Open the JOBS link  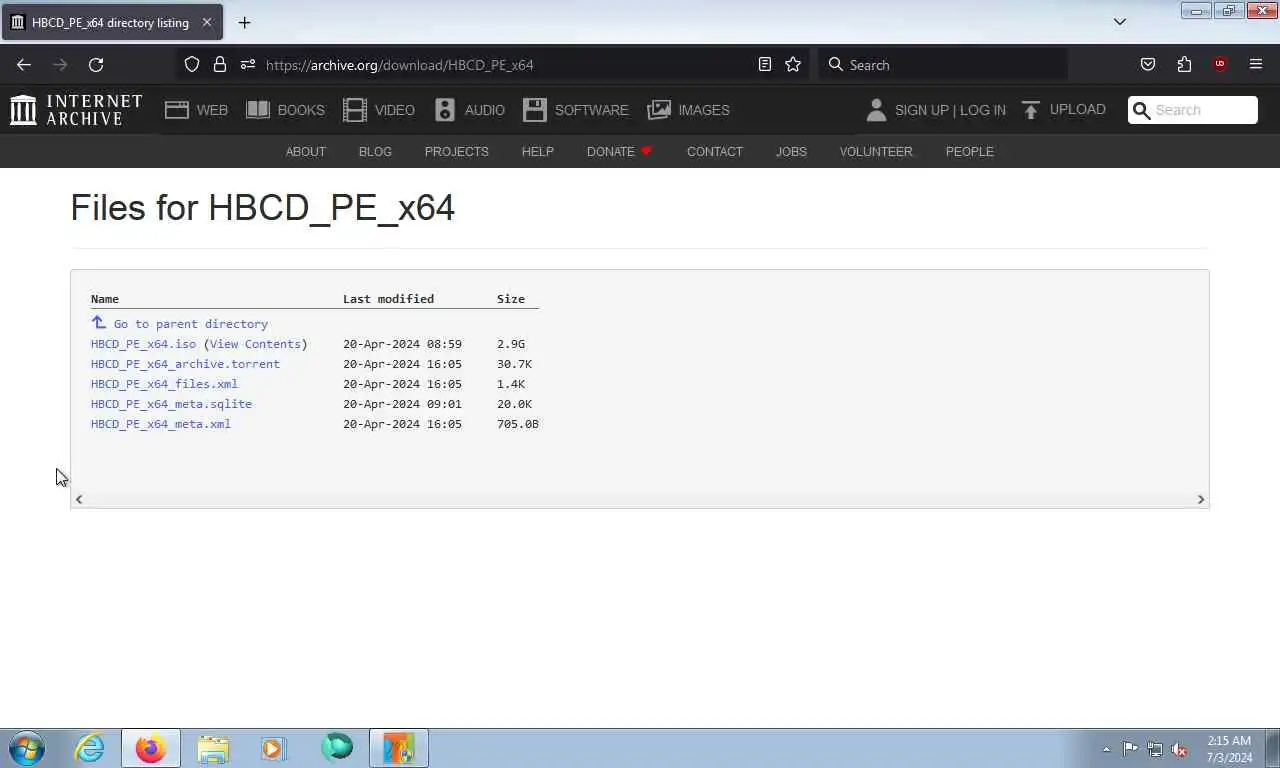[x=791, y=152]
